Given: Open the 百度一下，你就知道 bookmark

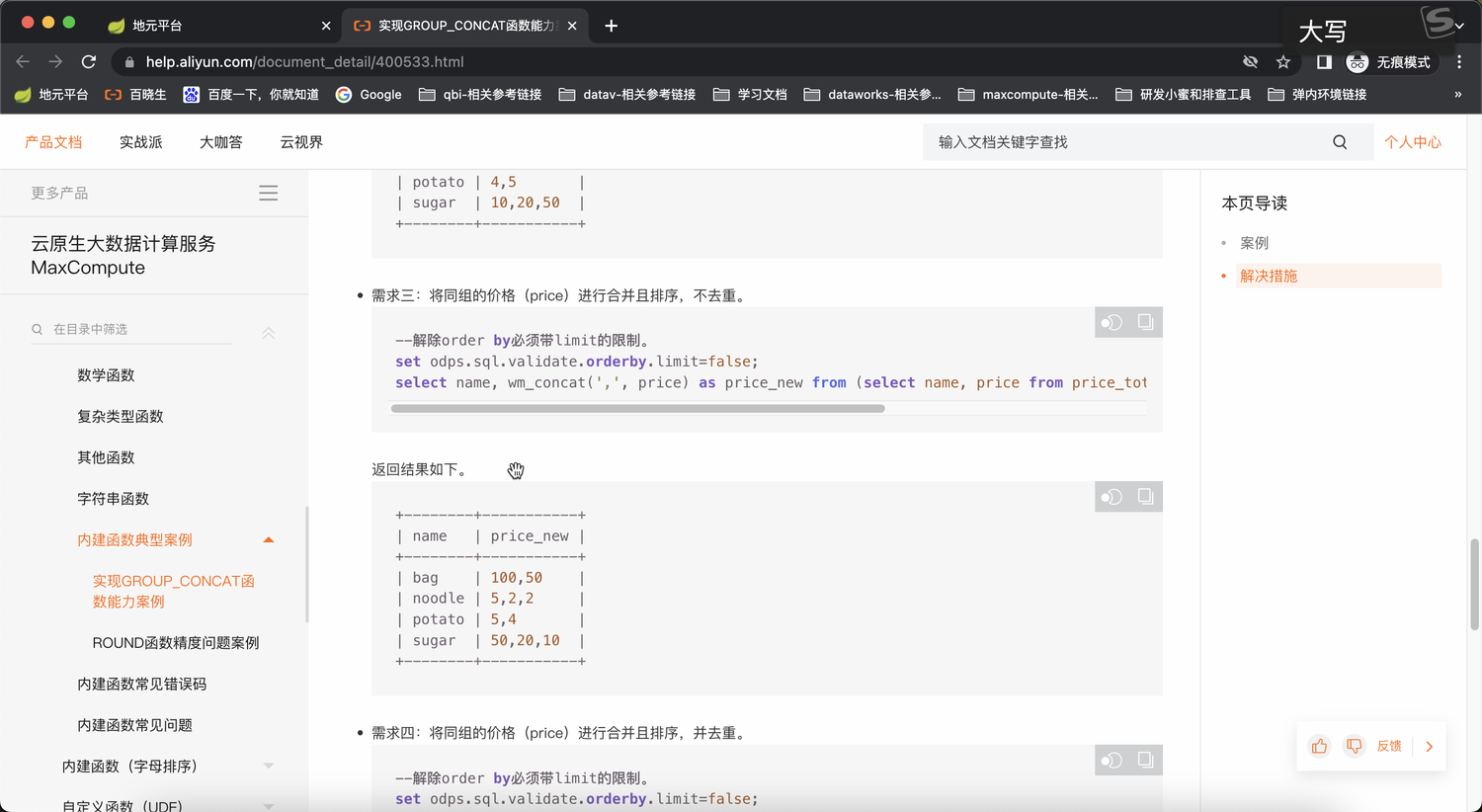Looking at the screenshot, I should pyautogui.click(x=251, y=95).
